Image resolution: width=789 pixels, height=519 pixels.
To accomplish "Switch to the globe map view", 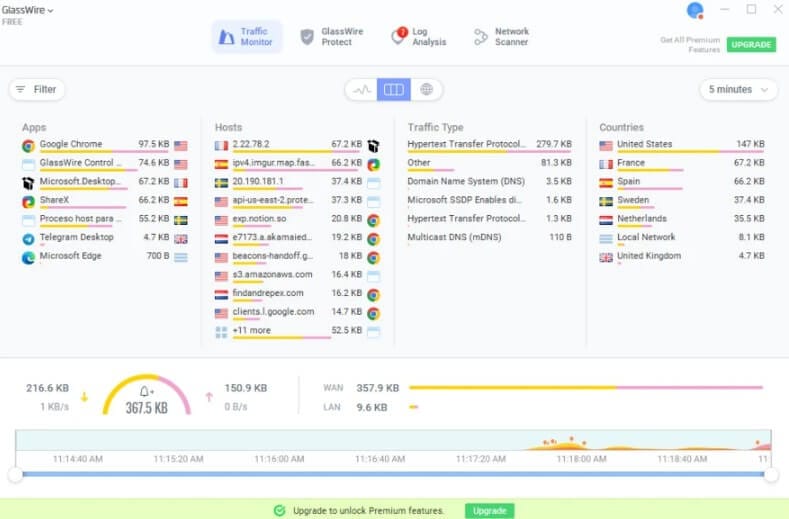I will [x=426, y=90].
